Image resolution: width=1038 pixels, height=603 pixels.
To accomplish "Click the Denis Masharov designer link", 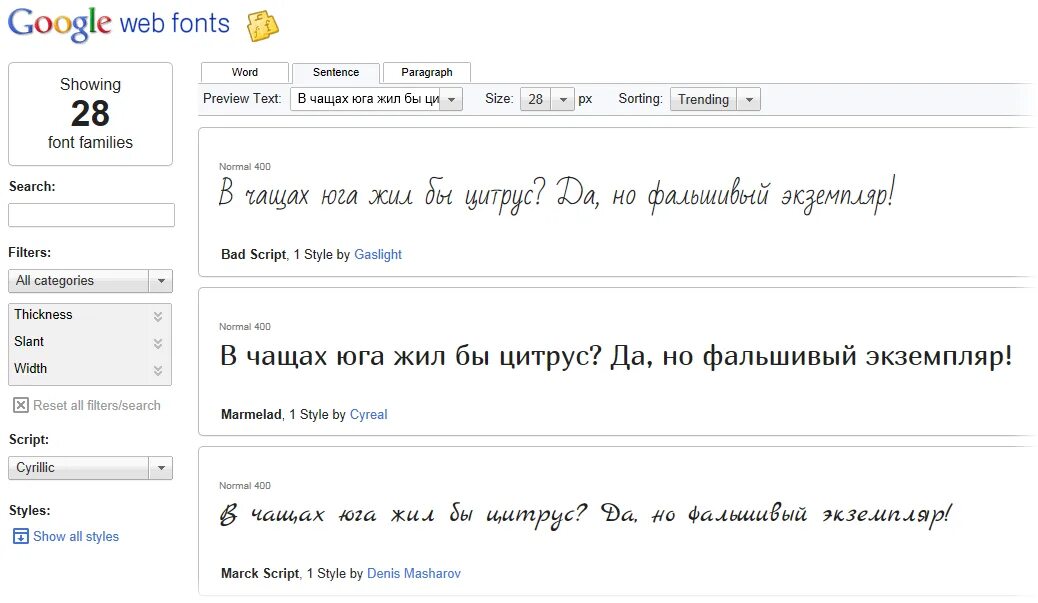I will click(414, 574).
